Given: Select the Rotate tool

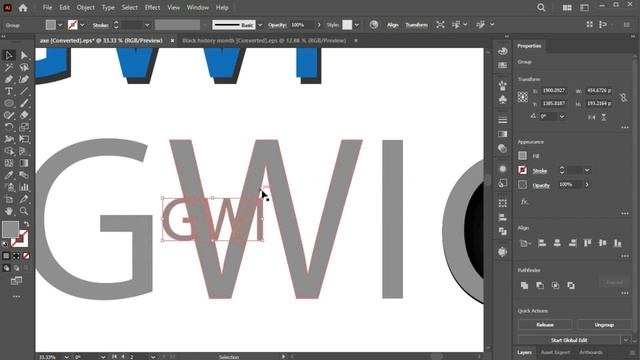Looking at the screenshot, I should 9,127.
